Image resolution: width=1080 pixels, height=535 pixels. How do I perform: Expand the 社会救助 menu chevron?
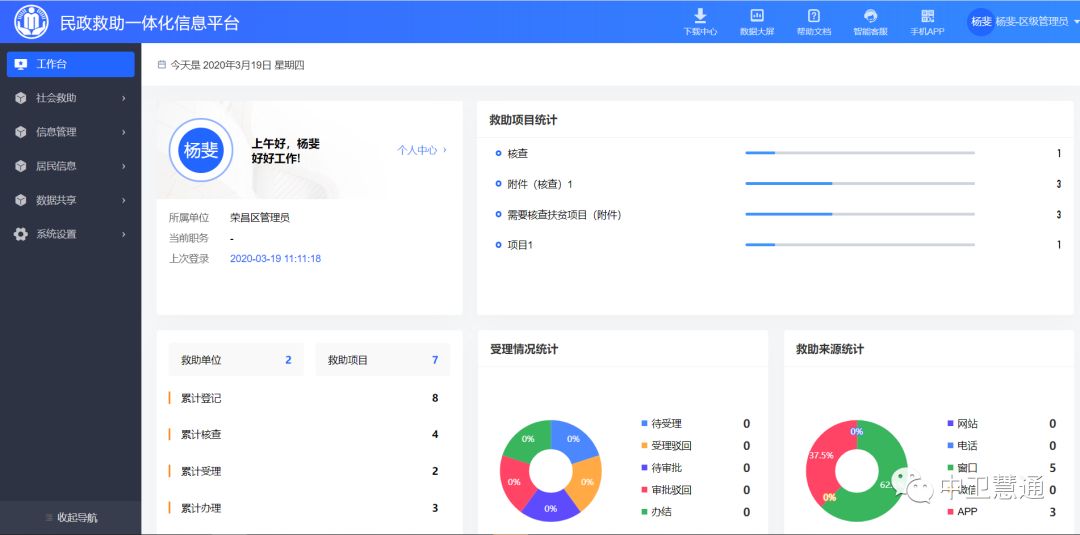coord(123,98)
